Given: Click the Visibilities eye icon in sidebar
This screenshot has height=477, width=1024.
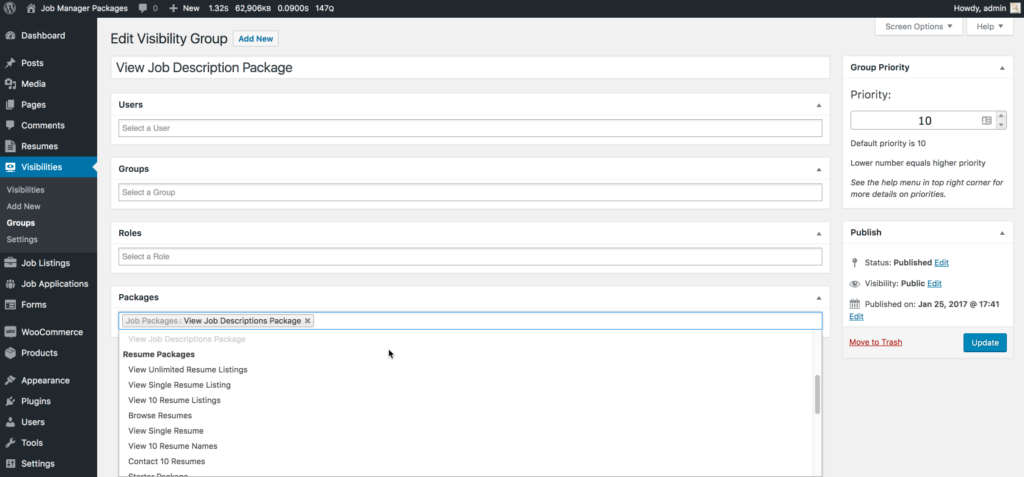Looking at the screenshot, I should click(x=10, y=167).
